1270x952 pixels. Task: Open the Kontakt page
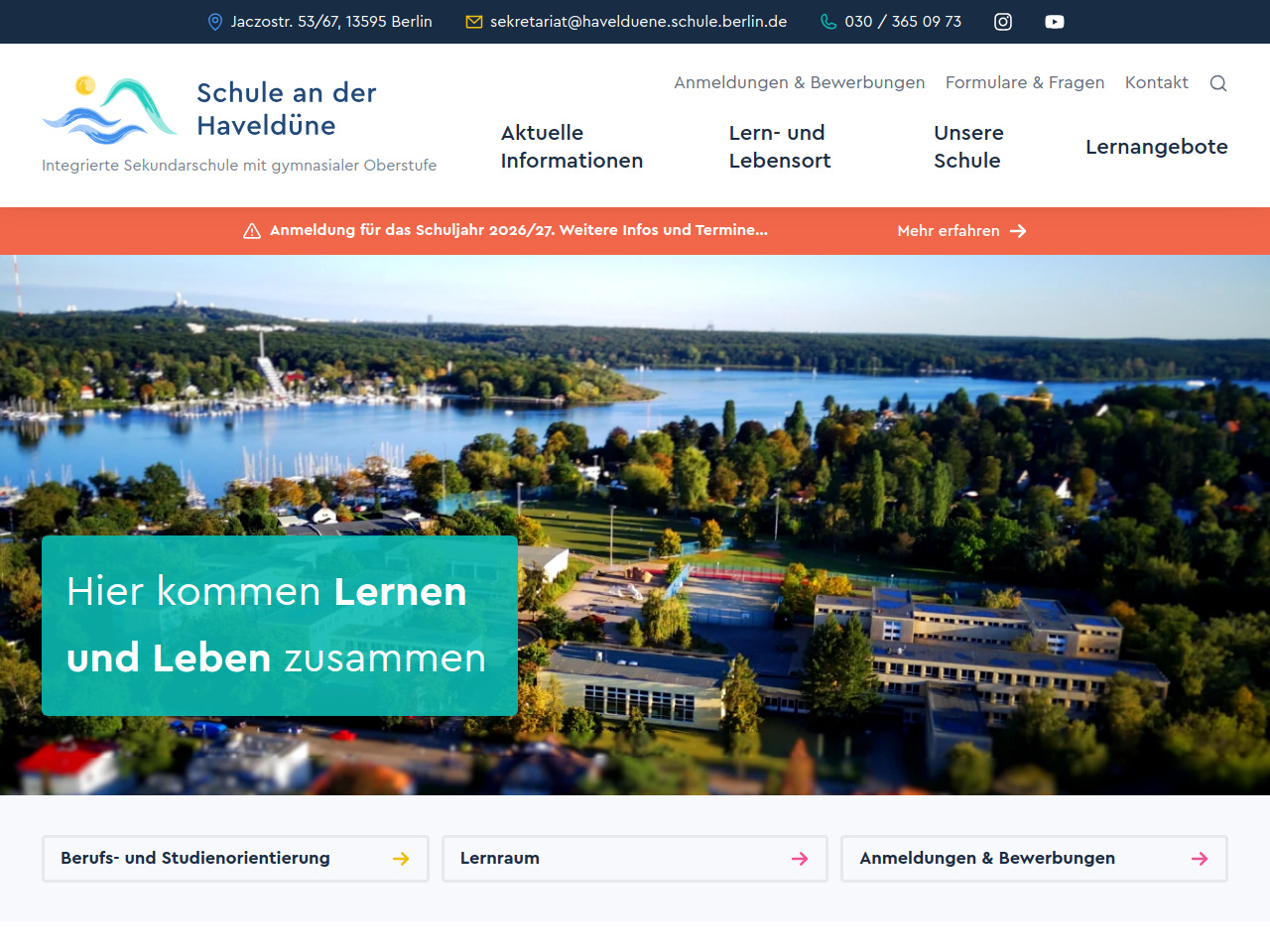click(x=1156, y=82)
